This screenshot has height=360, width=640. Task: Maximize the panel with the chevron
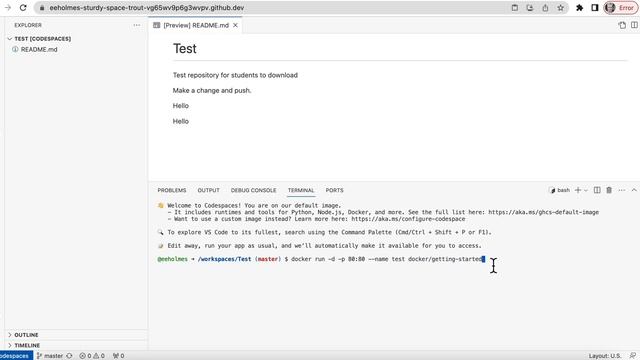(634, 190)
